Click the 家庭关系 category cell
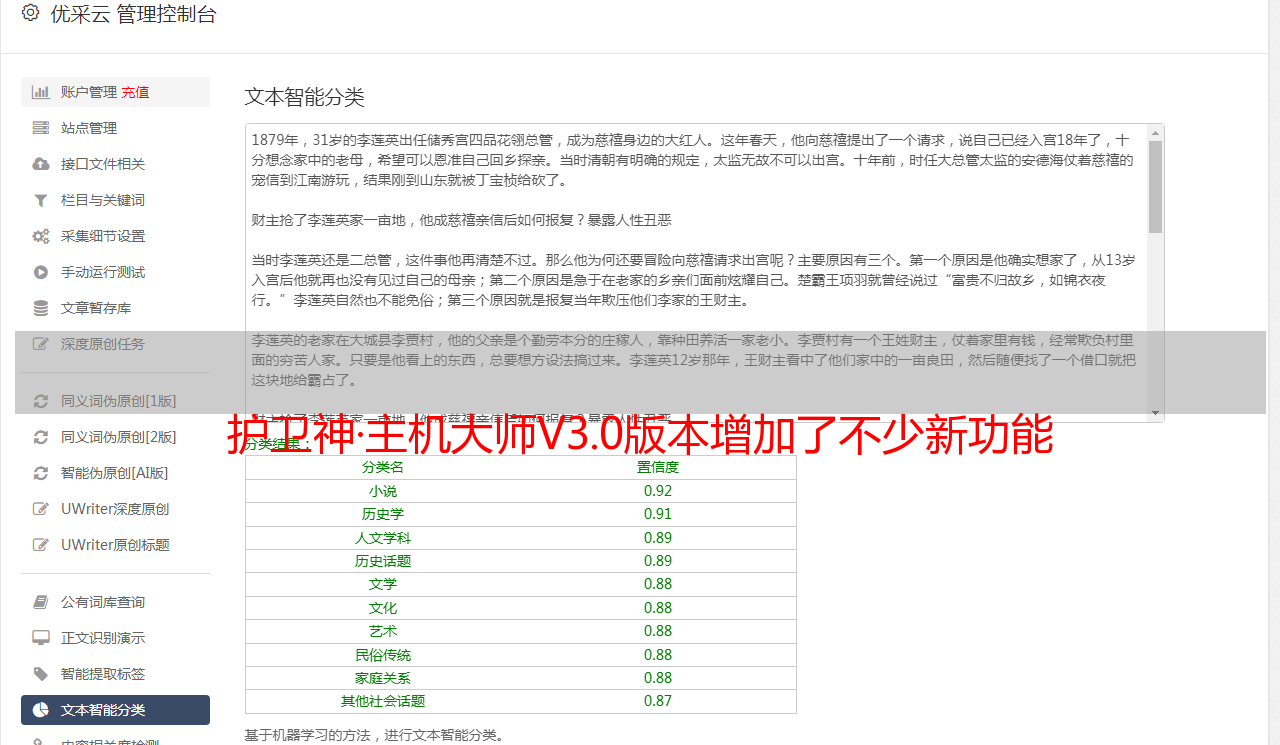 click(x=383, y=678)
